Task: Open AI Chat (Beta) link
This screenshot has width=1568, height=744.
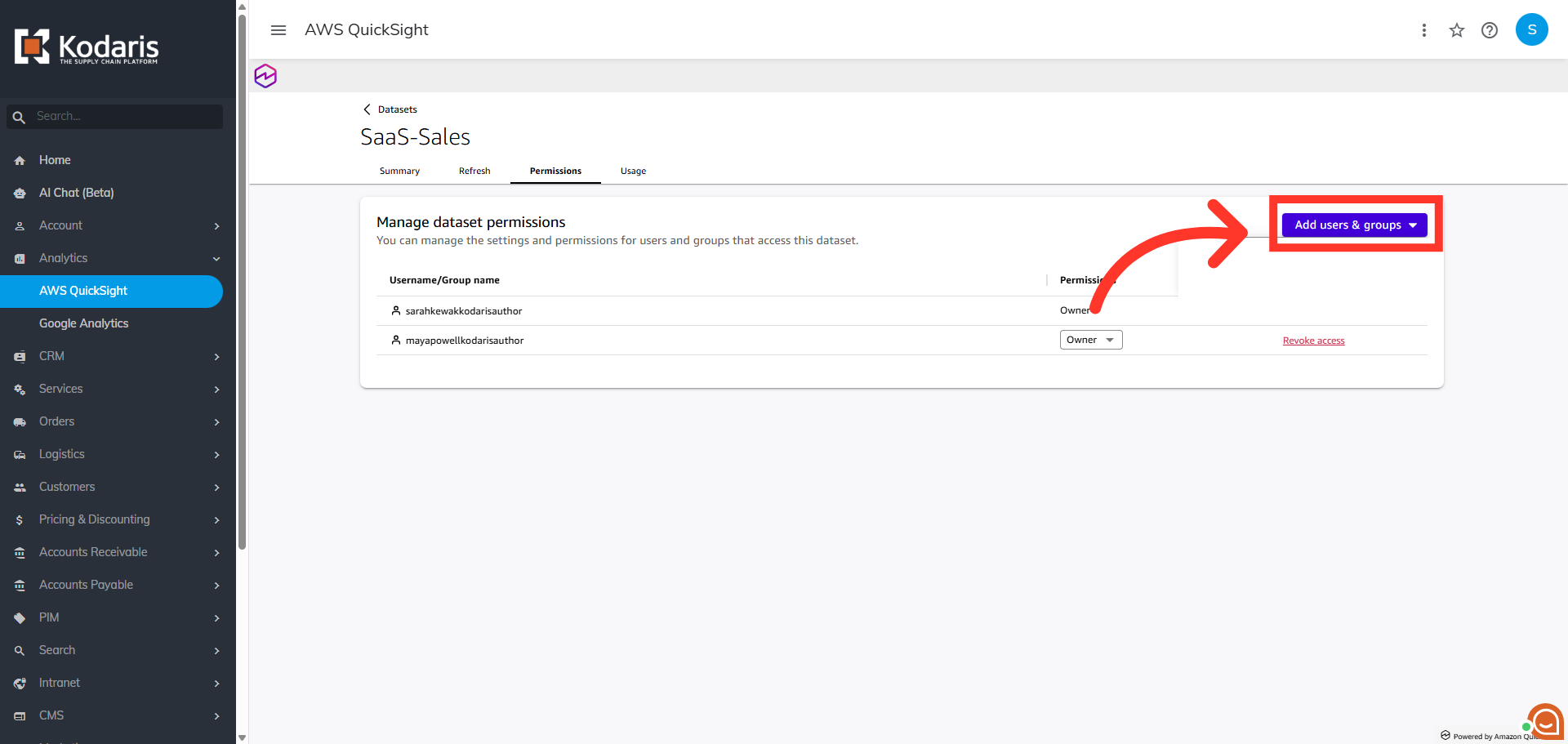Action: (x=77, y=193)
